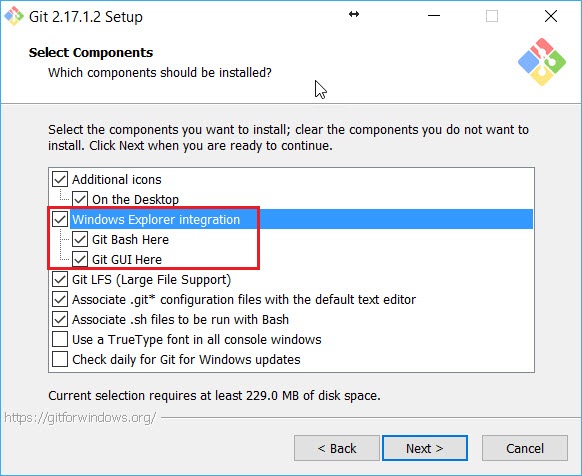Screen dimensions: 582x476
Task: Uncheck Git GUI Here option
Action: 80,259
